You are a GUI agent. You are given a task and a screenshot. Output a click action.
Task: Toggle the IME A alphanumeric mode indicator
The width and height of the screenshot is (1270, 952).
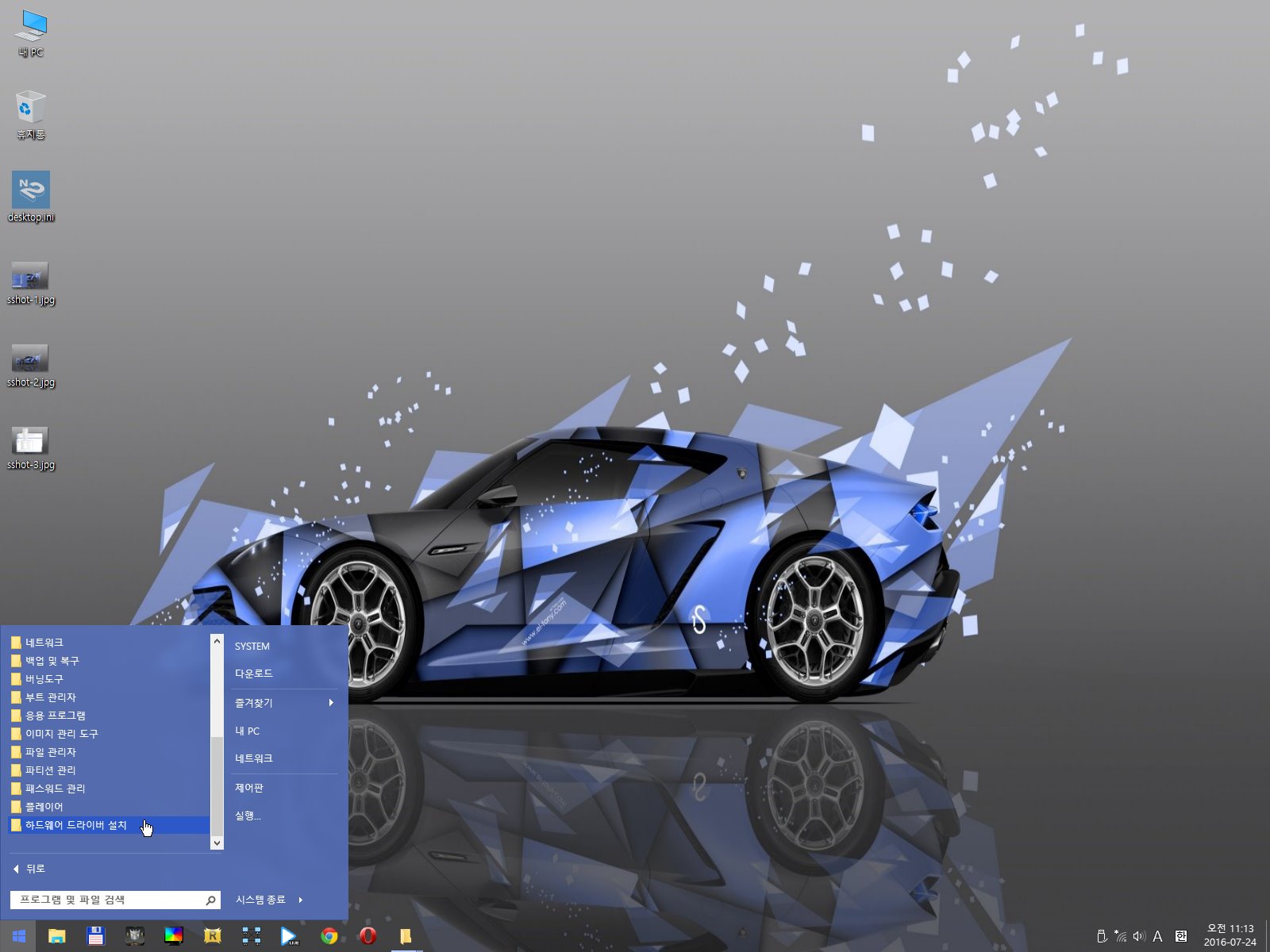tap(1158, 936)
